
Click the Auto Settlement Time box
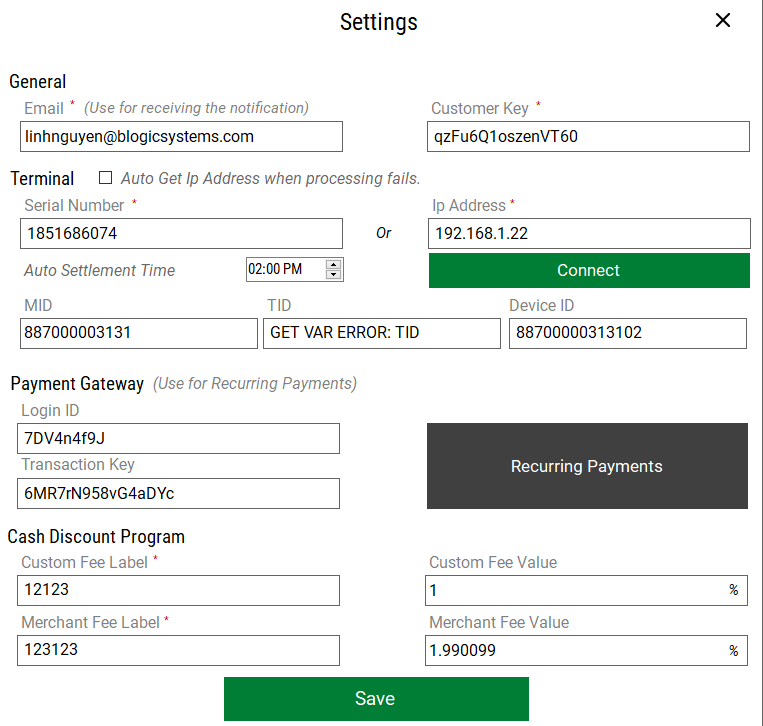click(285, 269)
